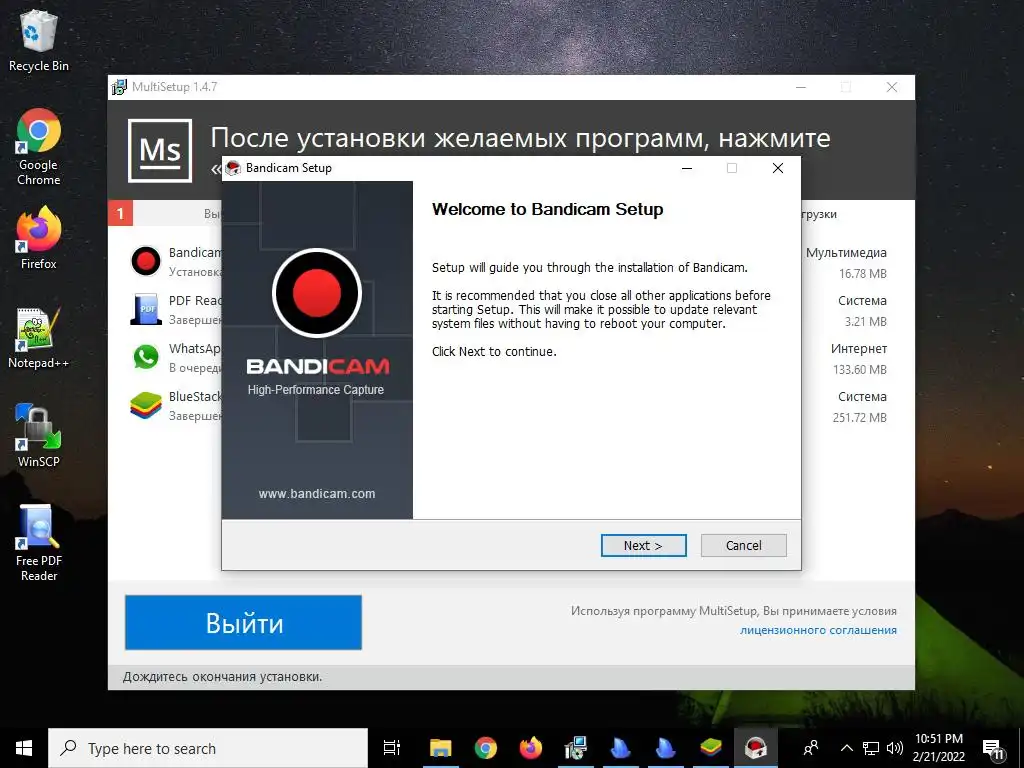
Task: Minimize the Bandicam Setup window
Action: (687, 168)
